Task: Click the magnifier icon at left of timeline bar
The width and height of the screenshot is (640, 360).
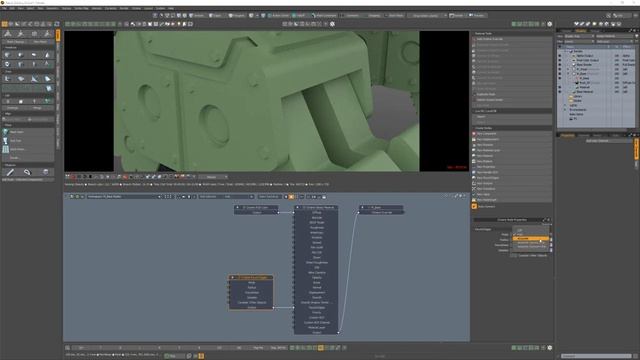Action: 67,348
